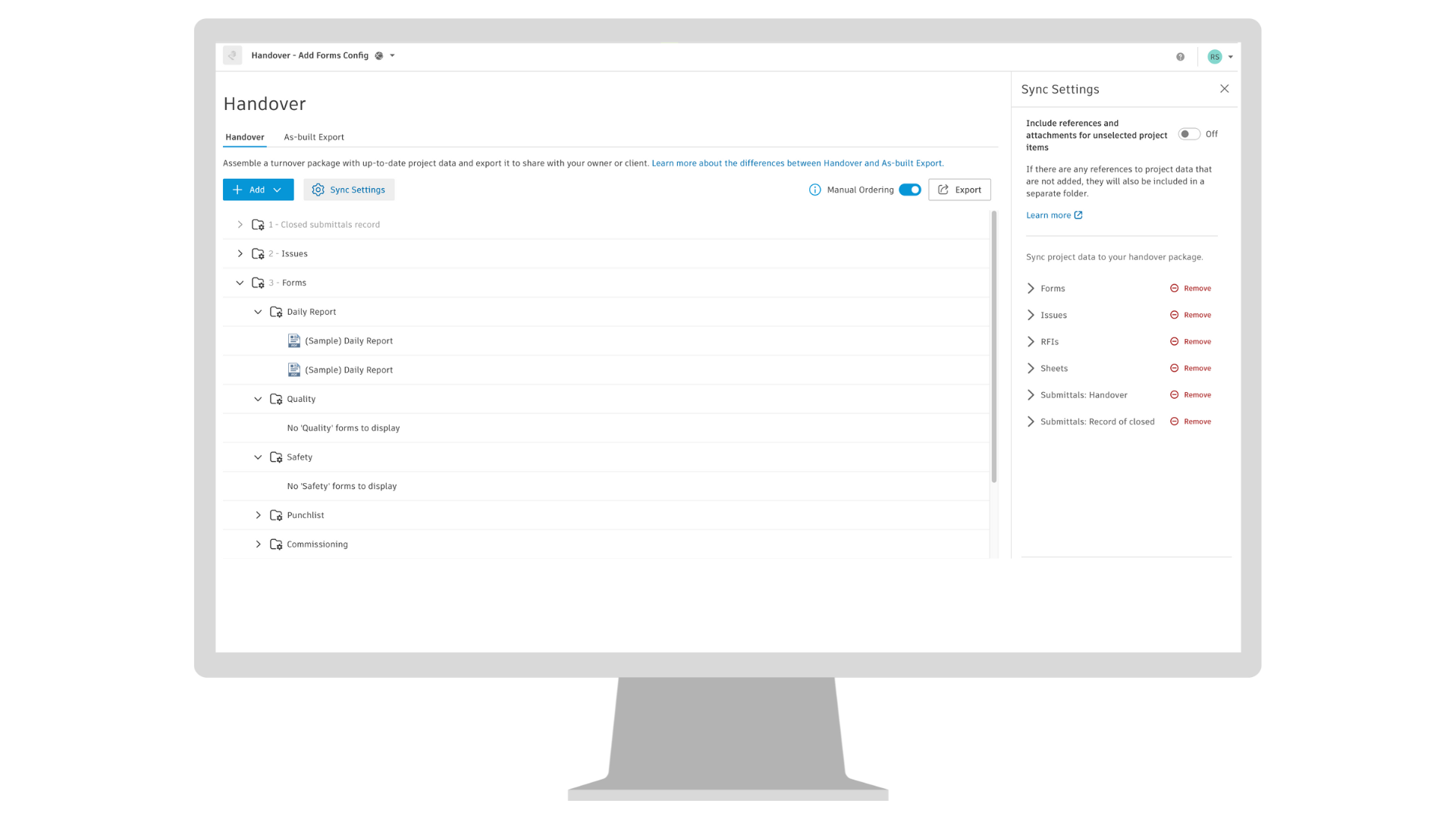Collapse the 3 - Forms folder
The height and width of the screenshot is (819, 1456).
click(240, 283)
